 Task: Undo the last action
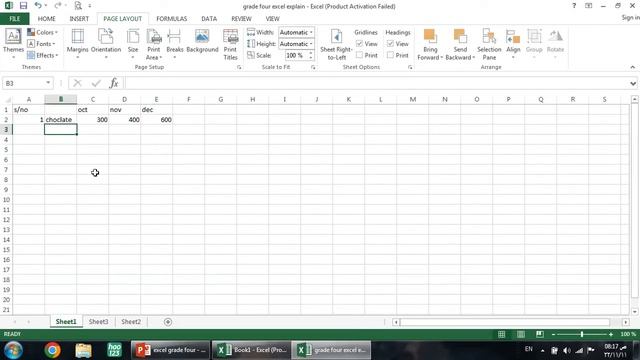tap(38, 6)
